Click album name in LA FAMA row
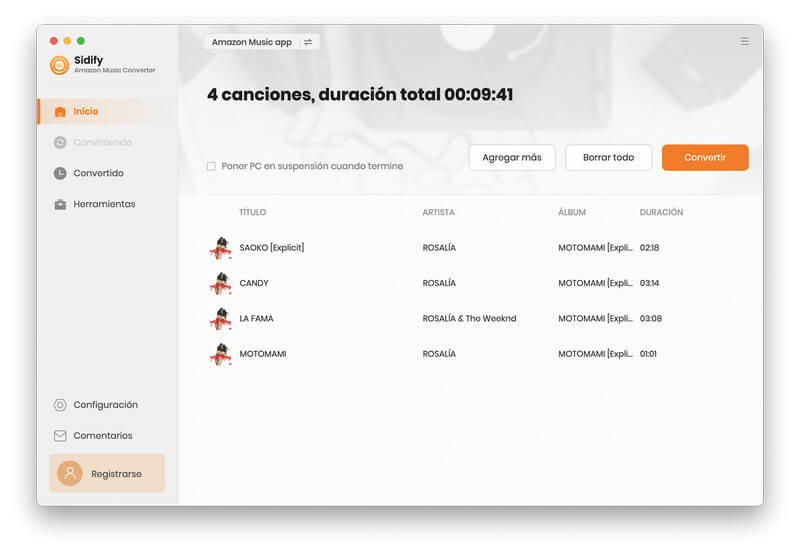800x554 pixels. pos(595,319)
